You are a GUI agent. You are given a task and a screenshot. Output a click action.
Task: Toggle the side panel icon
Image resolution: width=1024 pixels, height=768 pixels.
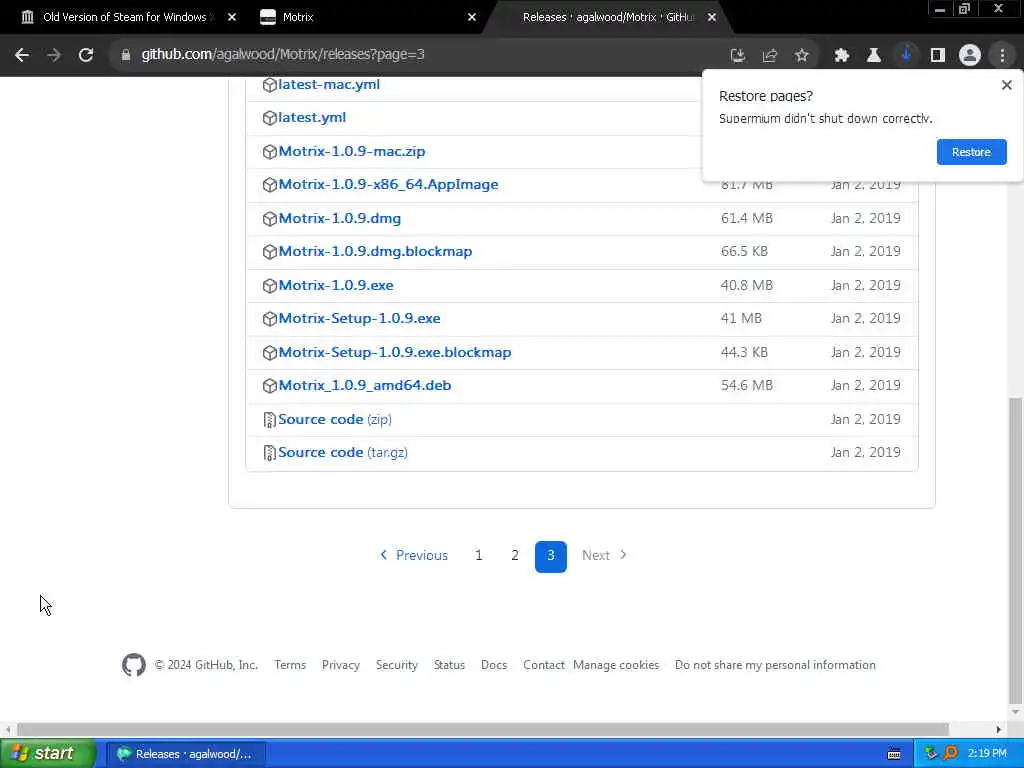[938, 56]
